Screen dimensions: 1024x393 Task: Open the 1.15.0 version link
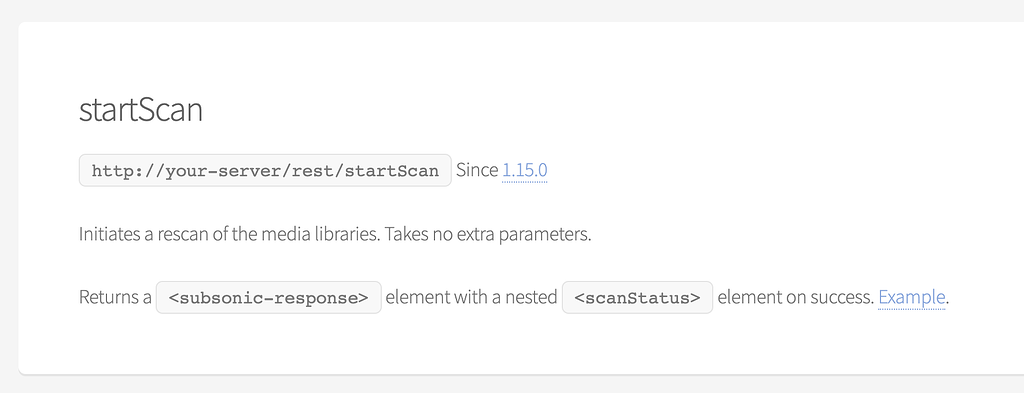click(x=524, y=170)
